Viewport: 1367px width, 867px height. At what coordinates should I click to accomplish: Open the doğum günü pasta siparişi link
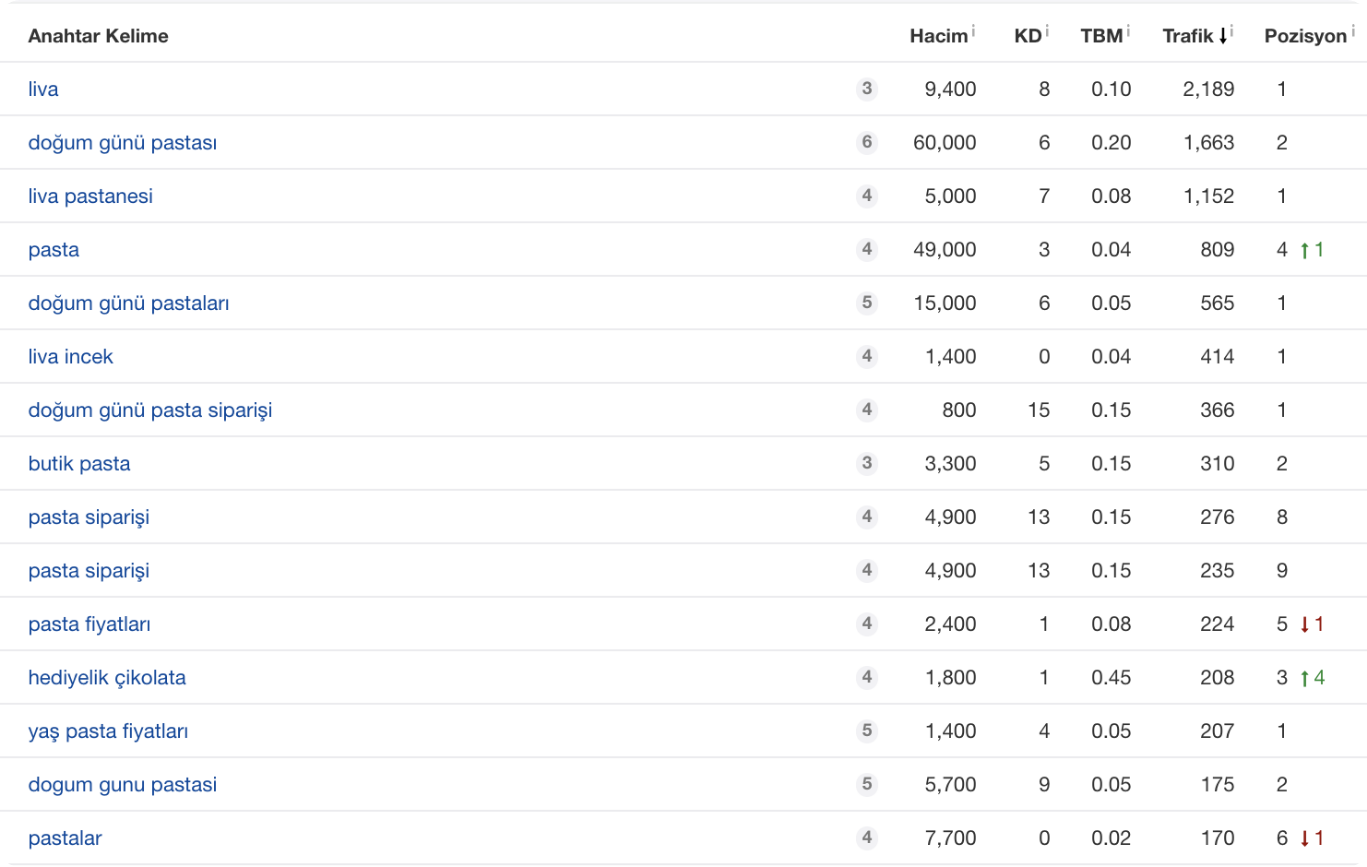150,410
